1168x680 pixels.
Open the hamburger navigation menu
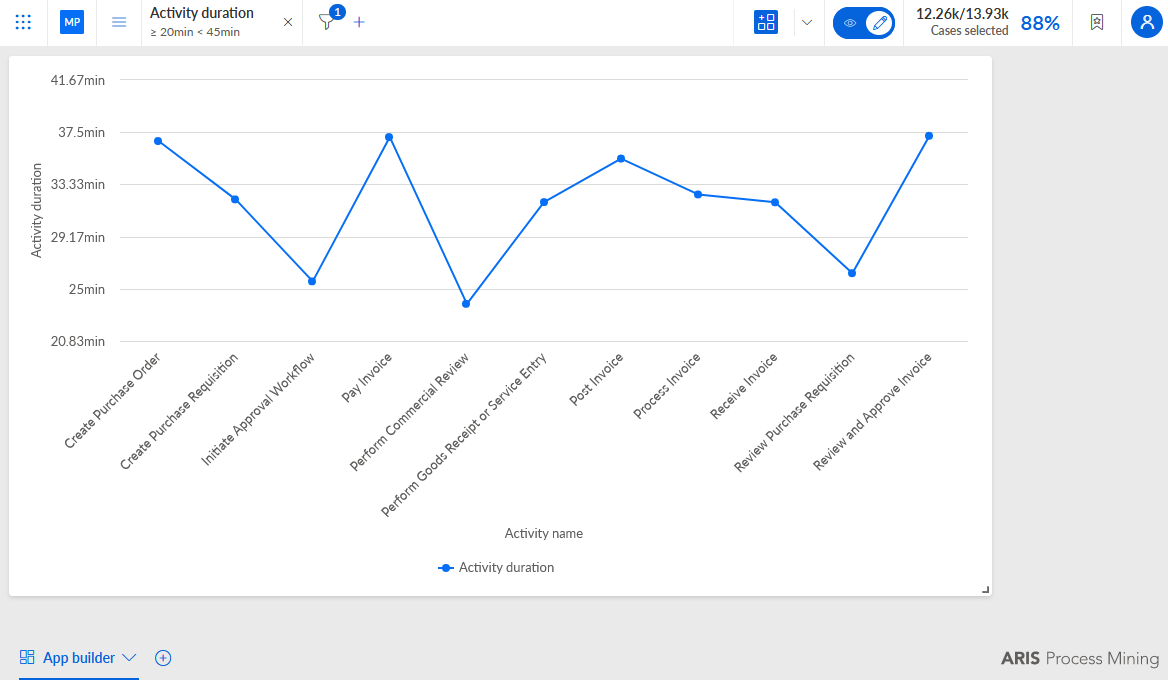click(x=119, y=22)
